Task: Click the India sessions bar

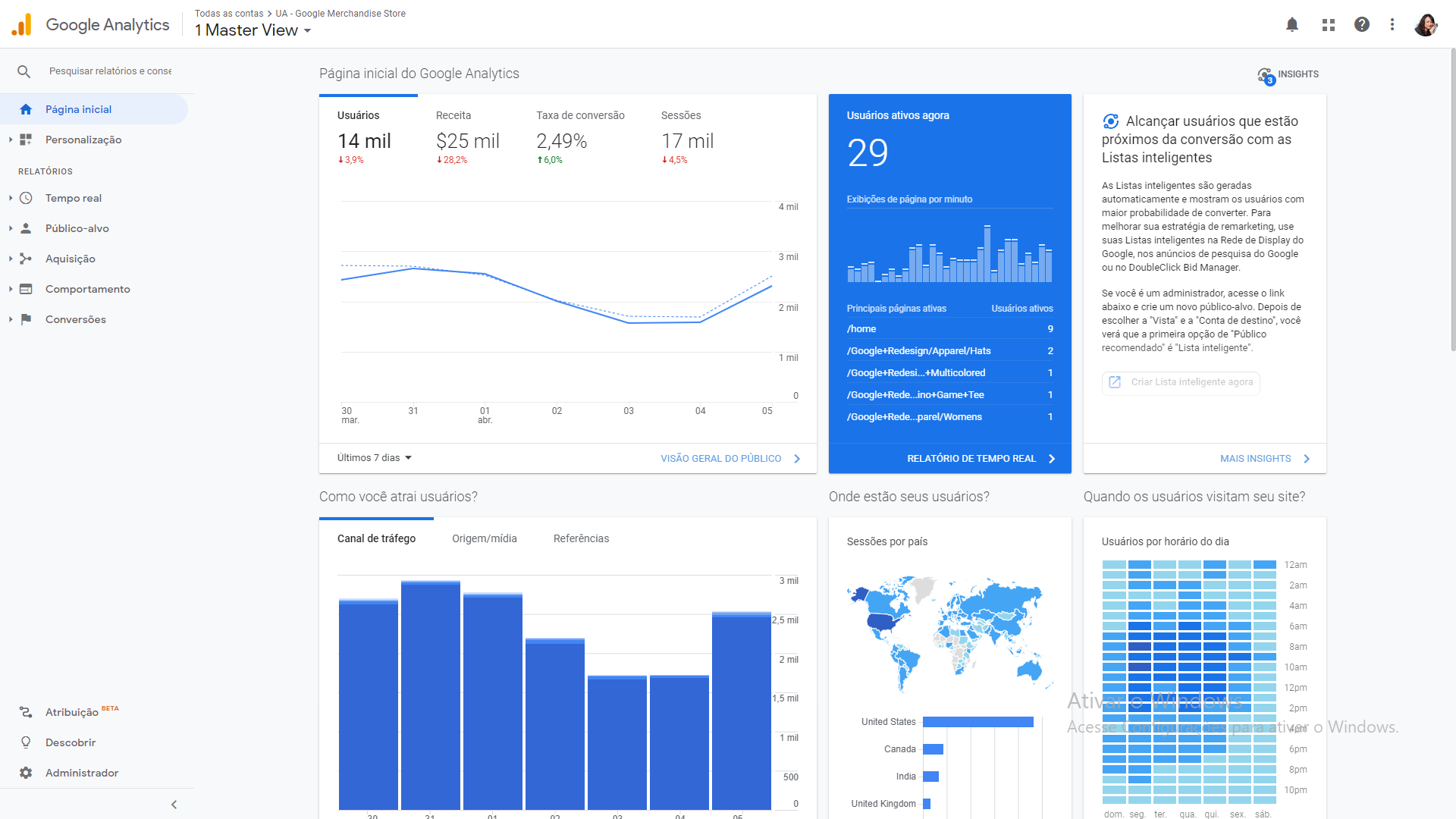Action: tap(930, 777)
